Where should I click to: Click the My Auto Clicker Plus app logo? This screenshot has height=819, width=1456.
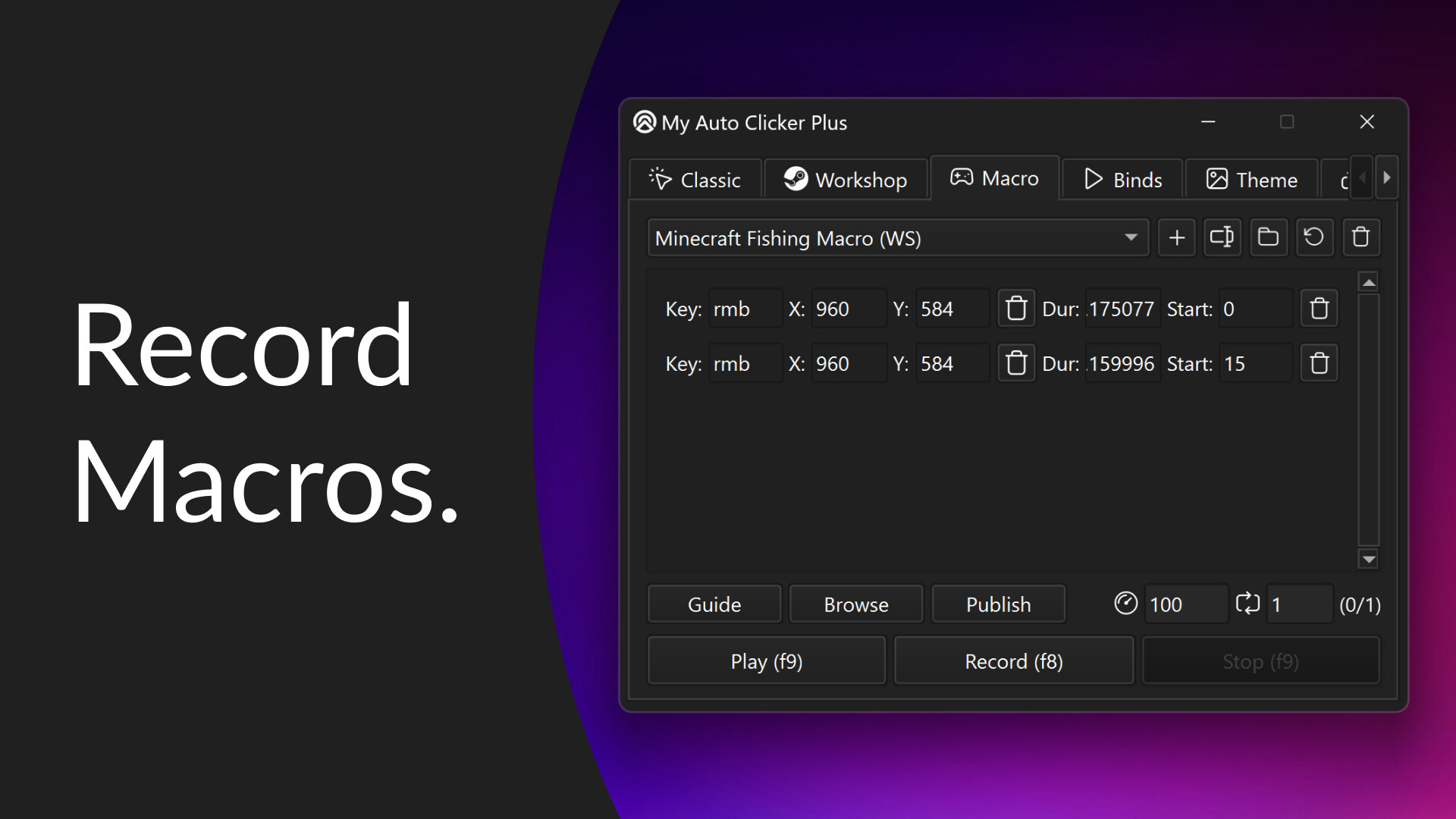click(645, 122)
